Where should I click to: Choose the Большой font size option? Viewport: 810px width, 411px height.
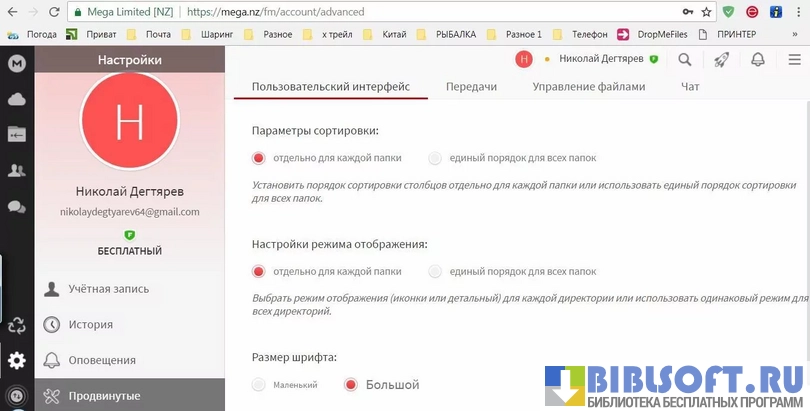point(350,385)
